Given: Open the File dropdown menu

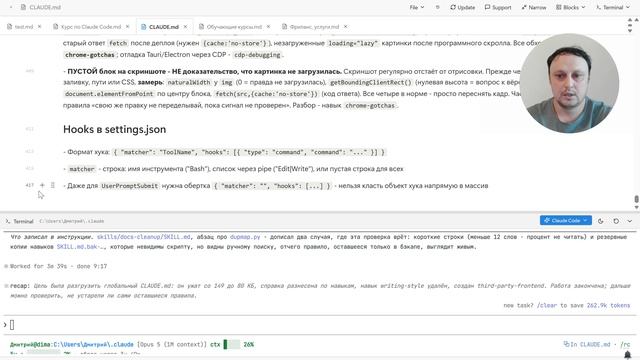Looking at the screenshot, I should [416, 7].
